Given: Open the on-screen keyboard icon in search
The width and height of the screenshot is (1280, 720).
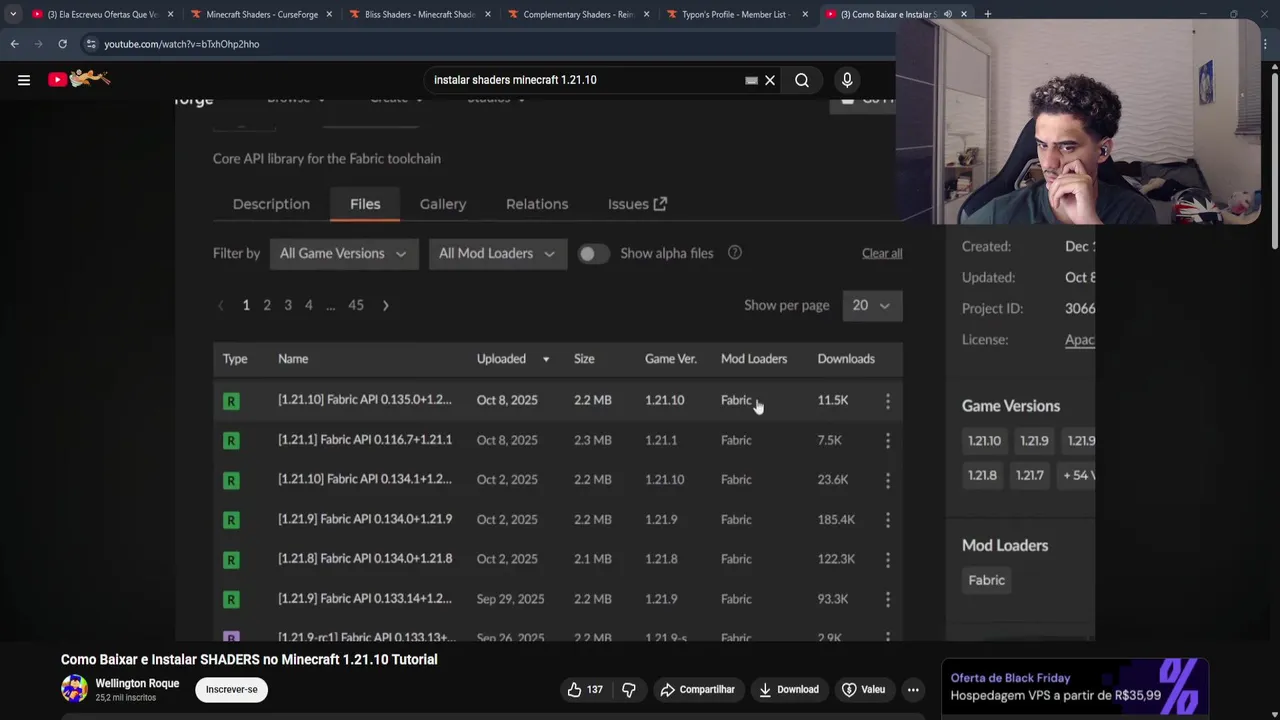Looking at the screenshot, I should click(x=751, y=80).
